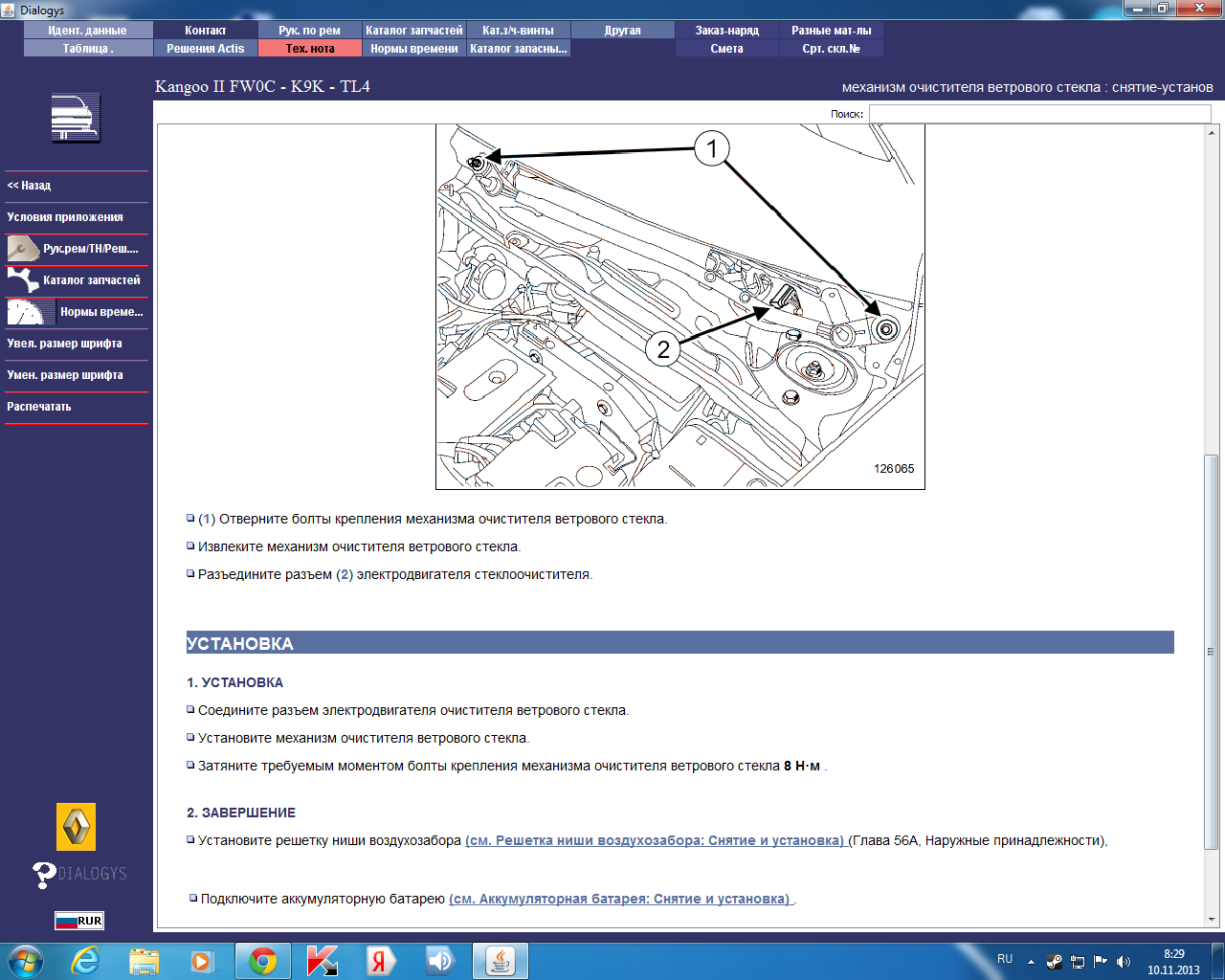Click the network tray icon
The image size is (1225, 980).
(1078, 962)
